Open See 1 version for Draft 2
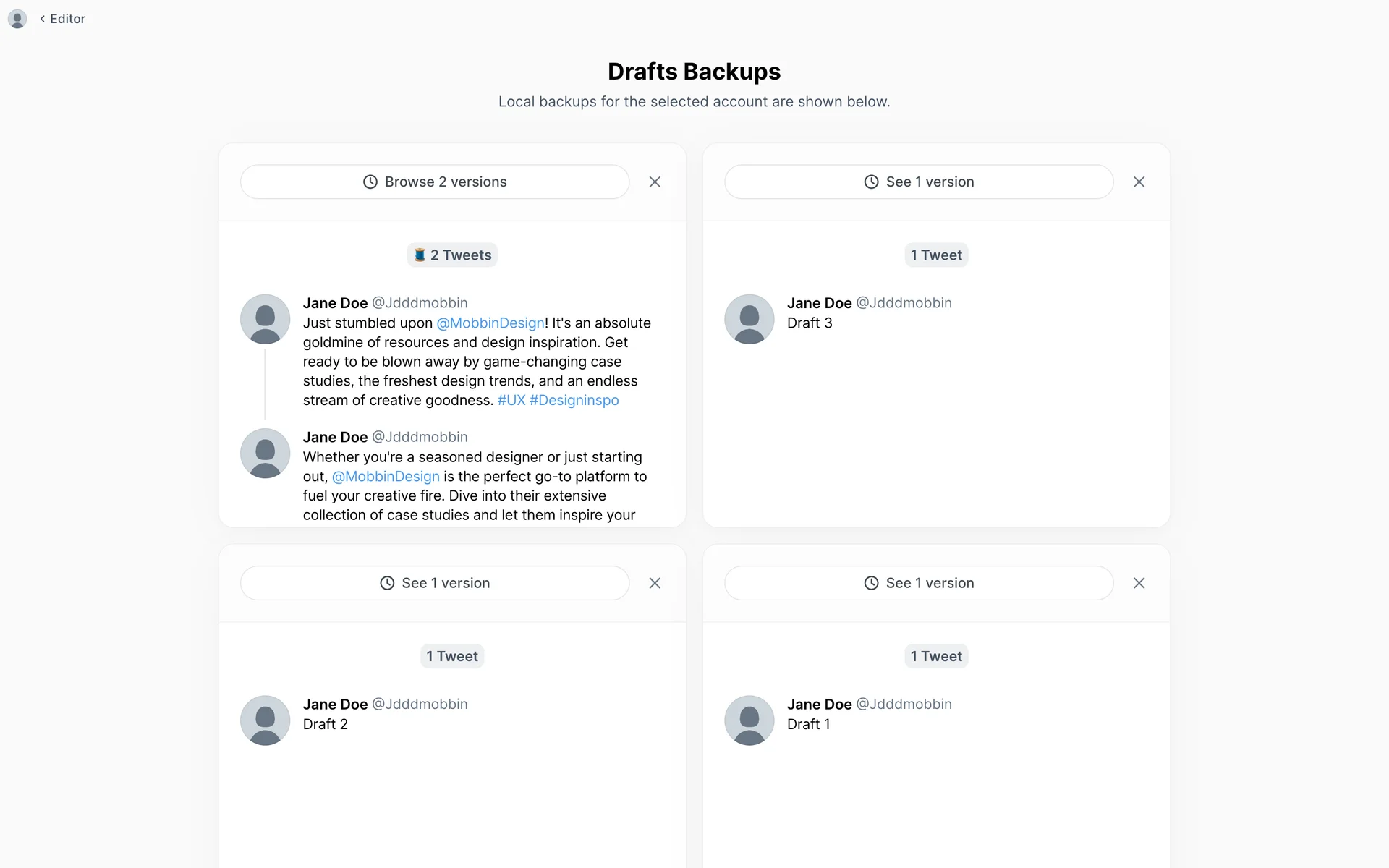The width and height of the screenshot is (1389, 868). [434, 583]
